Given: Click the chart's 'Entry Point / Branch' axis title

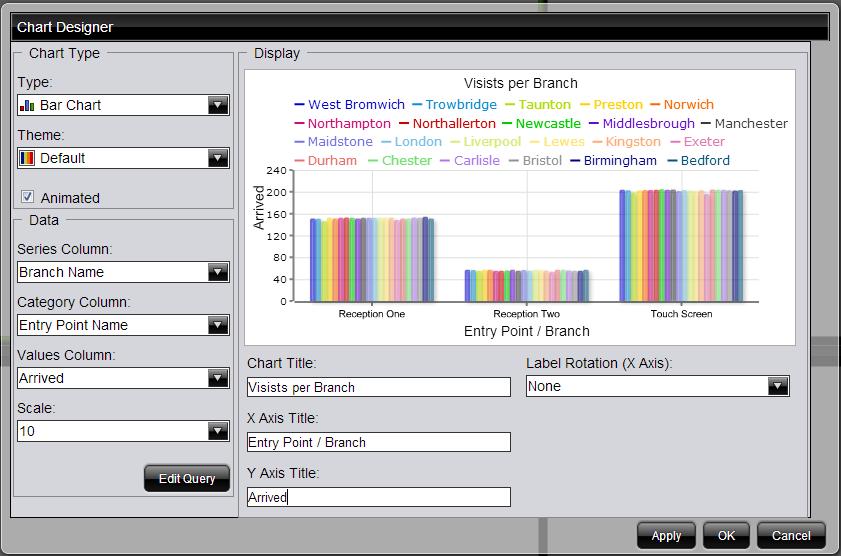Looking at the screenshot, I should pyautogui.click(x=527, y=331).
